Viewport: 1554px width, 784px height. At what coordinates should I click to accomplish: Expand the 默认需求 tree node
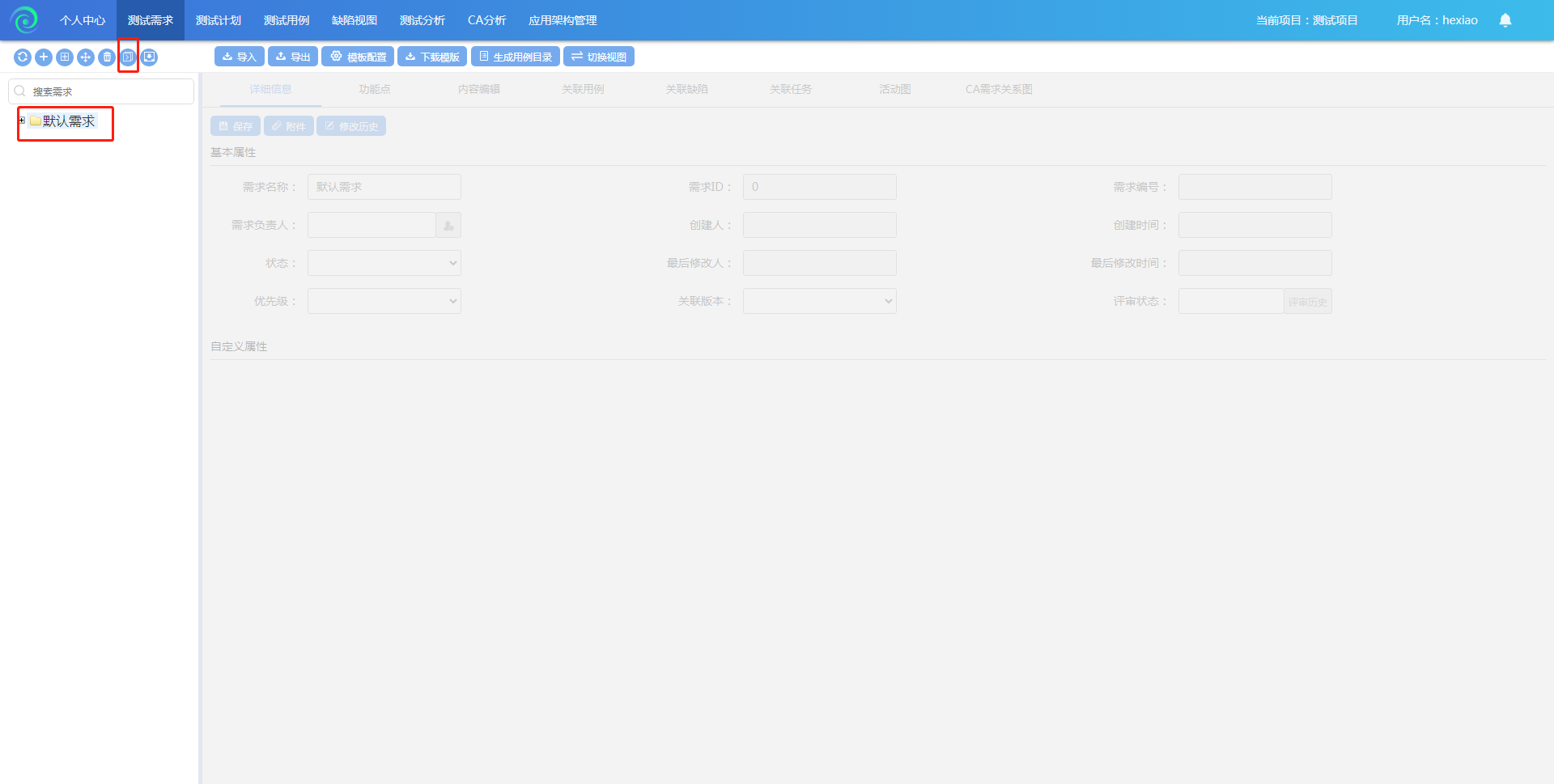click(x=22, y=121)
